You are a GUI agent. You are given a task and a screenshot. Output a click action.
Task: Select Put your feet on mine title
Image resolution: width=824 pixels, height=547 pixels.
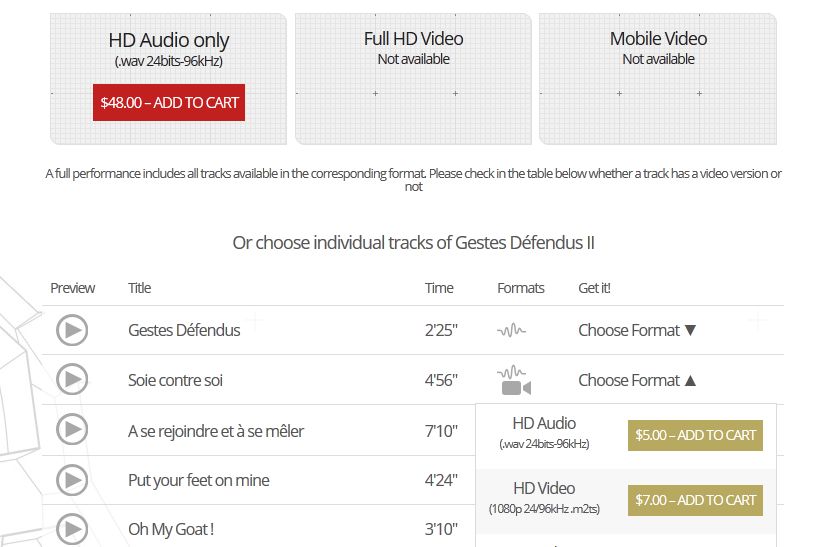click(198, 480)
